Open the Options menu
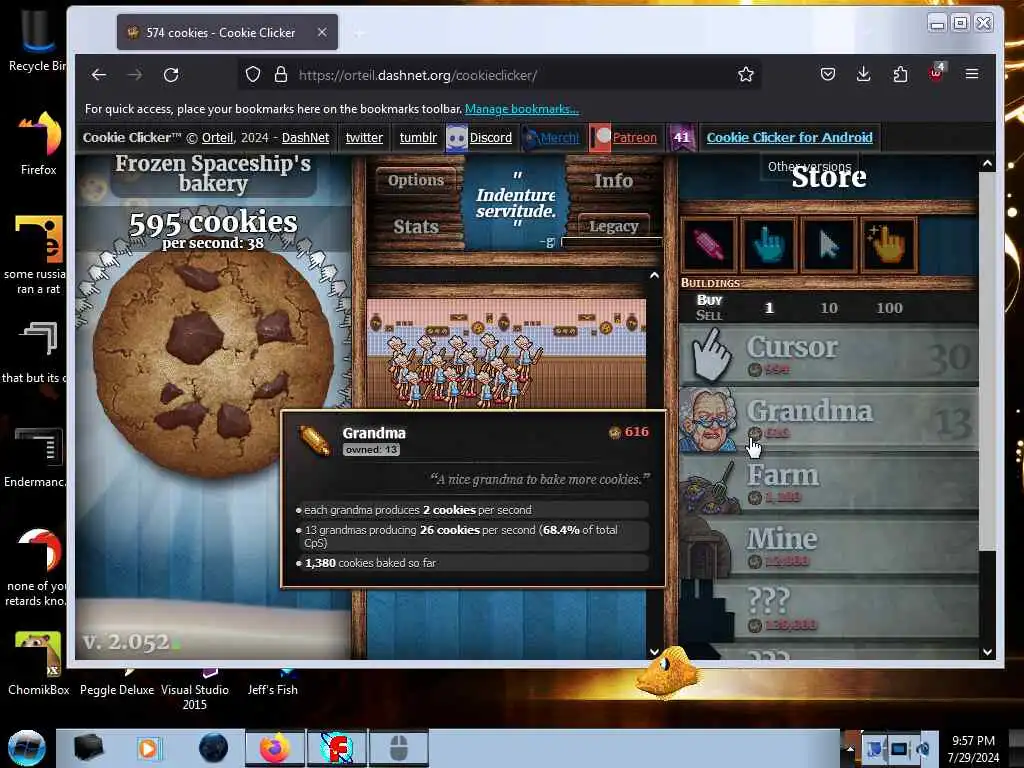 [x=415, y=180]
